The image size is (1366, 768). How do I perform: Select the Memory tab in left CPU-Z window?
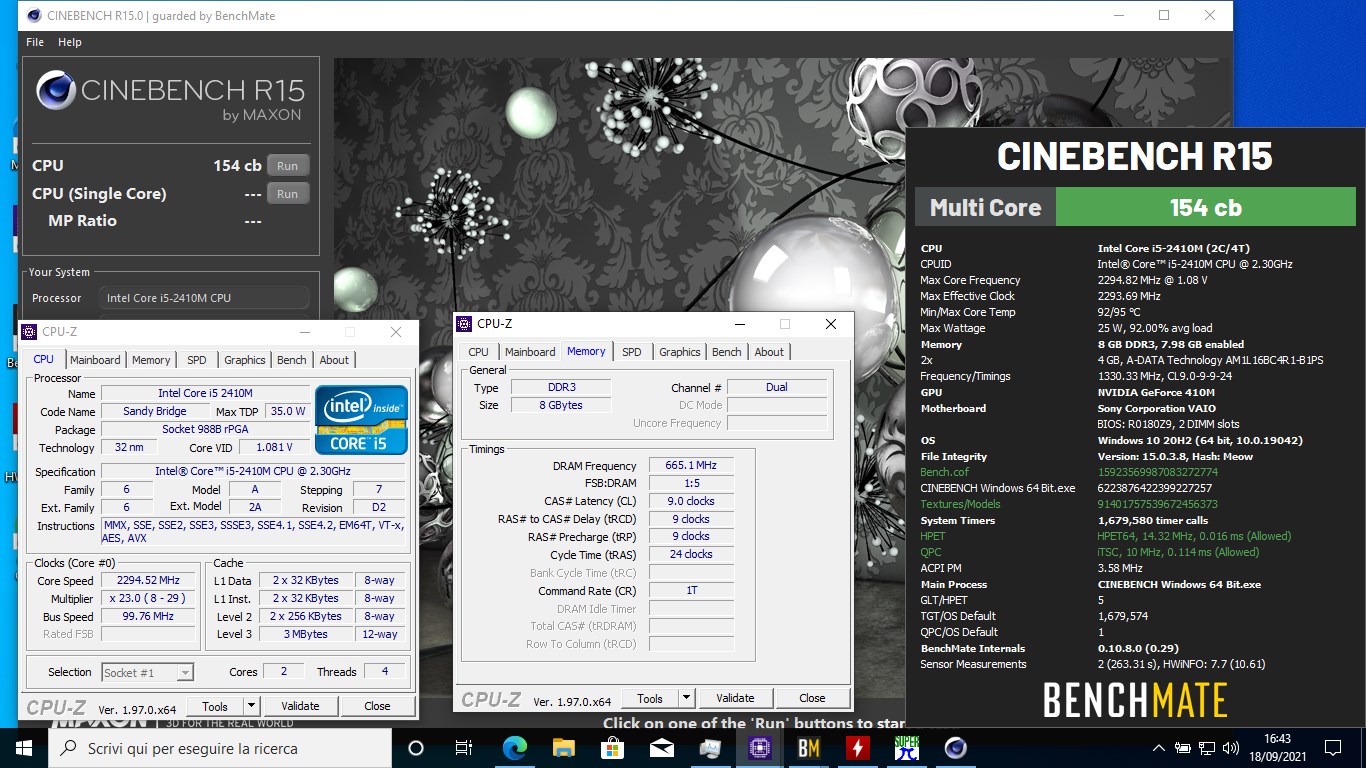[x=151, y=360]
